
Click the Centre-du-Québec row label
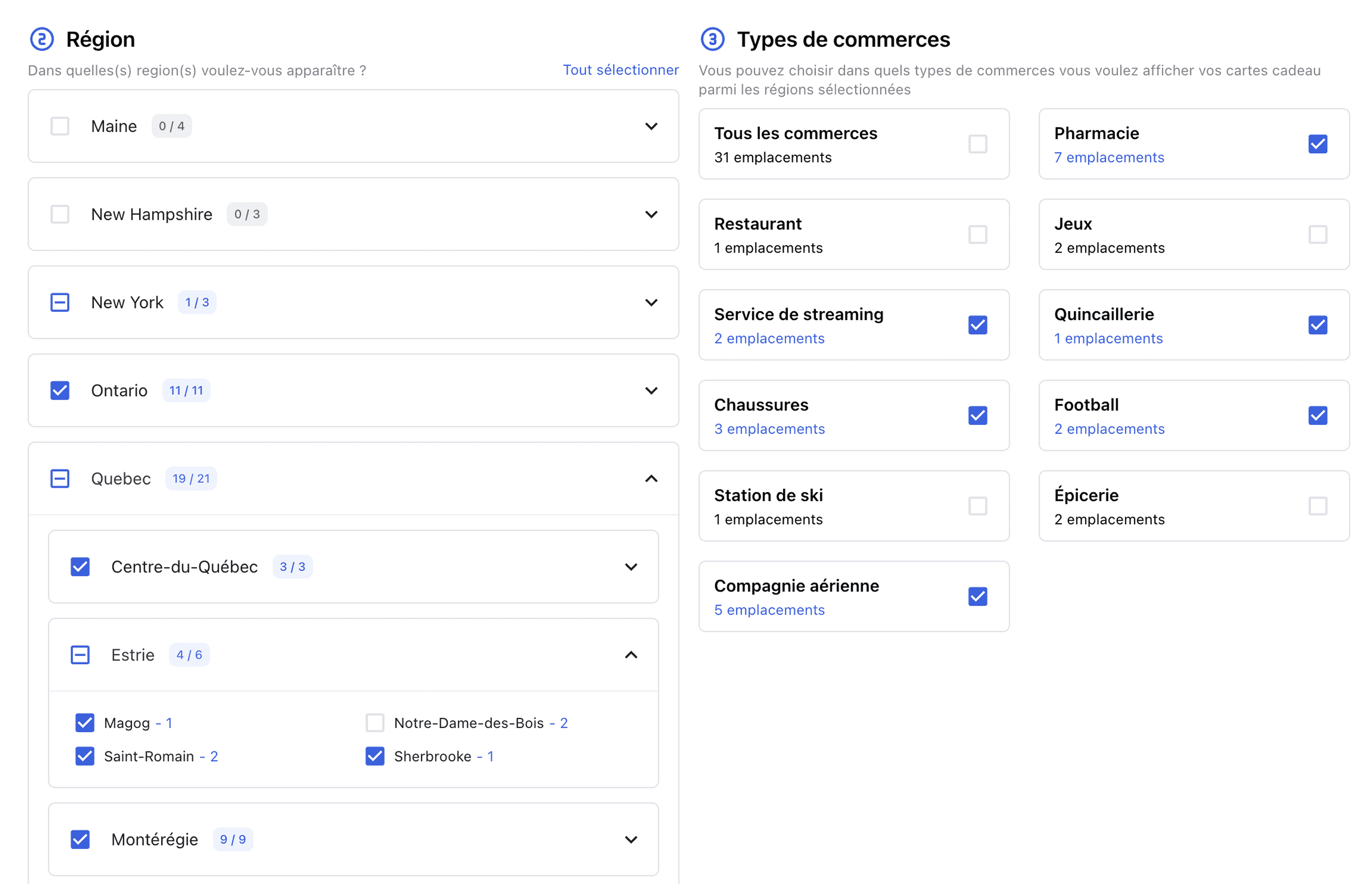click(184, 567)
